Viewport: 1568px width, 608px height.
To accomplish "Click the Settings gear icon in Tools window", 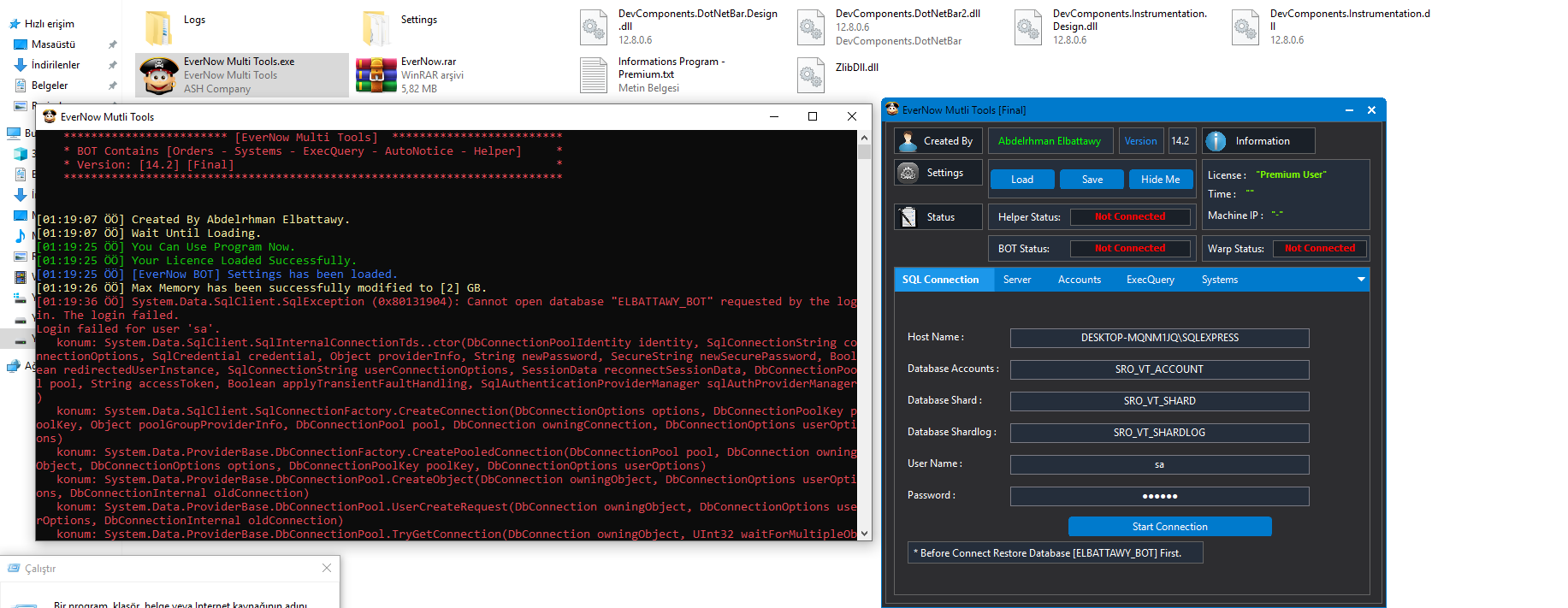I will point(908,173).
